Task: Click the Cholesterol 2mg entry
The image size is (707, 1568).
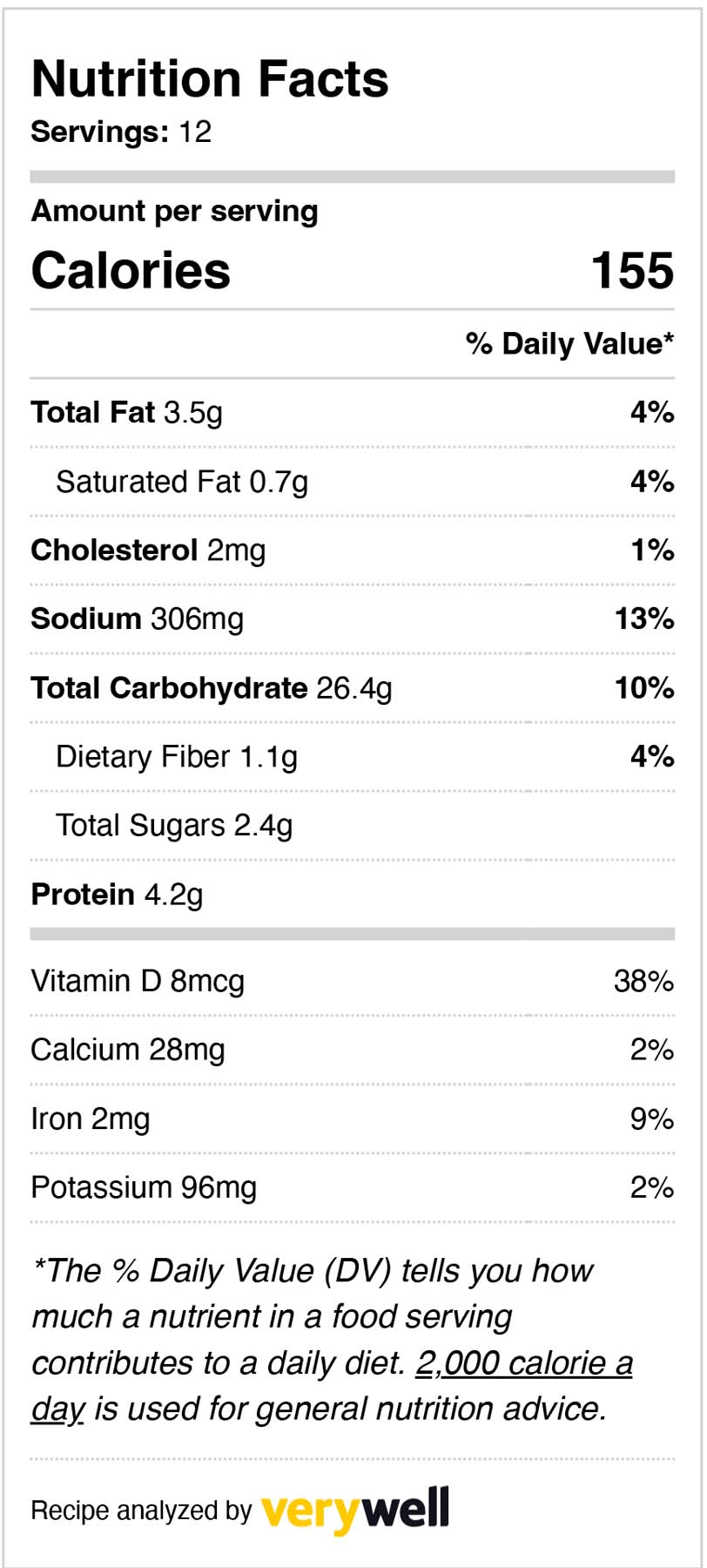Action: [148, 550]
